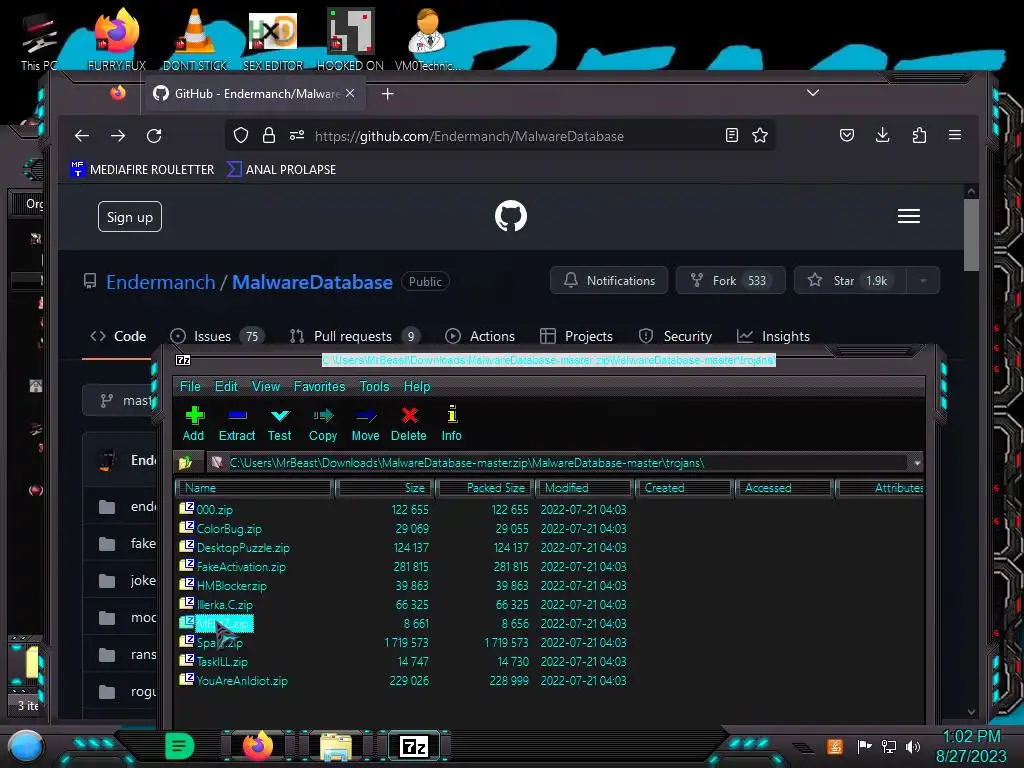The width and height of the screenshot is (1024, 768).
Task: Click the Sign up button on GitHub
Action: click(130, 217)
